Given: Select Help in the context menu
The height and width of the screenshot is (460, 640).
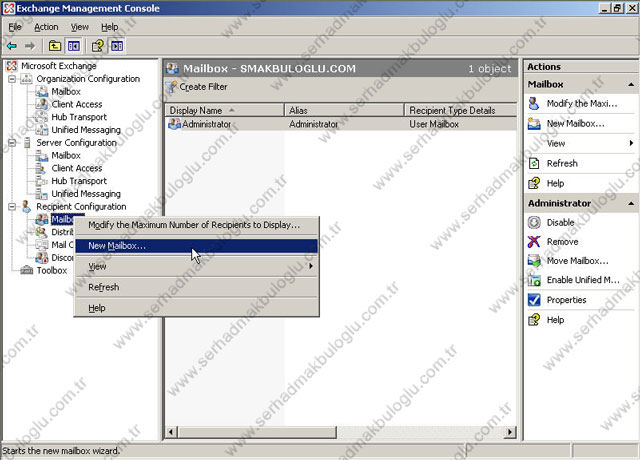Looking at the screenshot, I should (196, 308).
